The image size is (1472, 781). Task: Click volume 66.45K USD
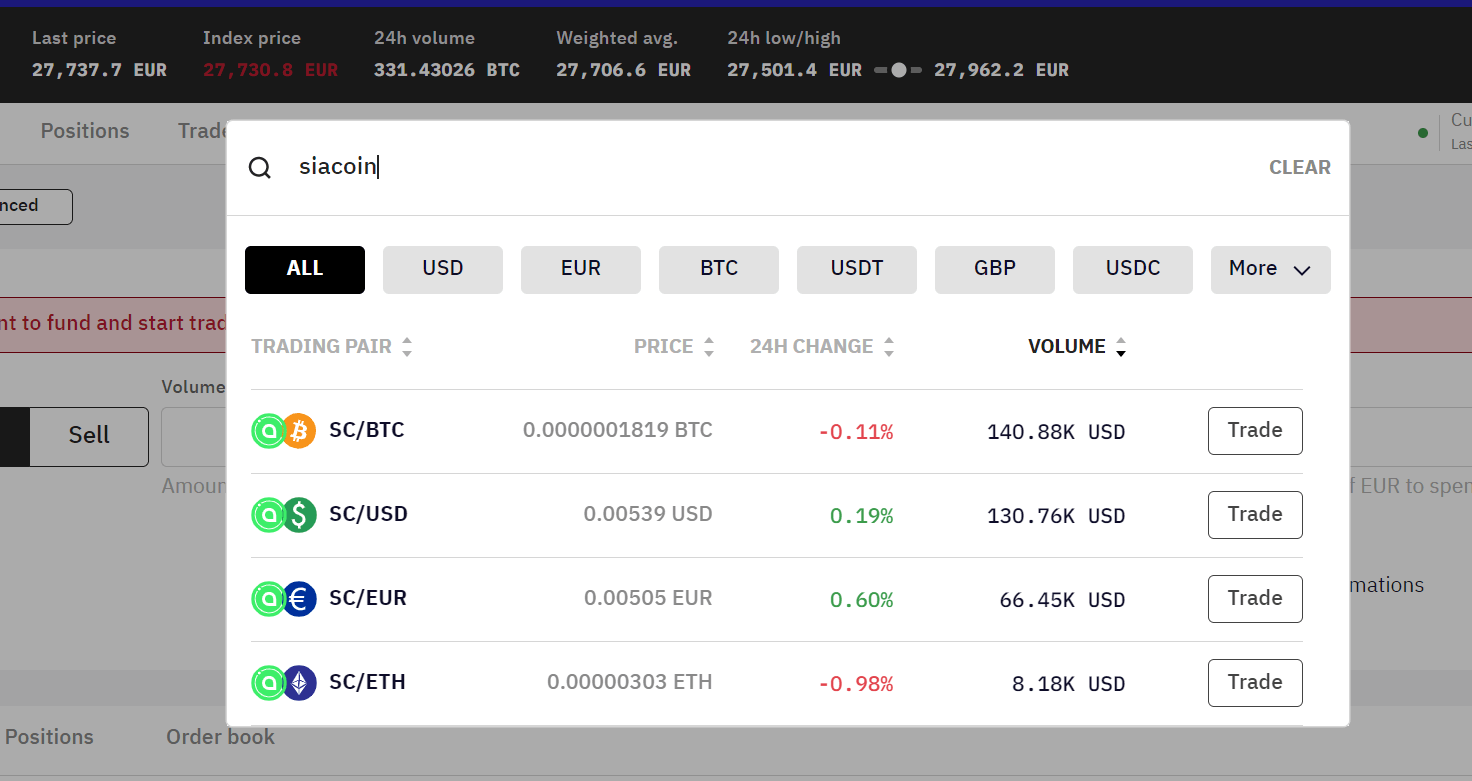click(1062, 601)
